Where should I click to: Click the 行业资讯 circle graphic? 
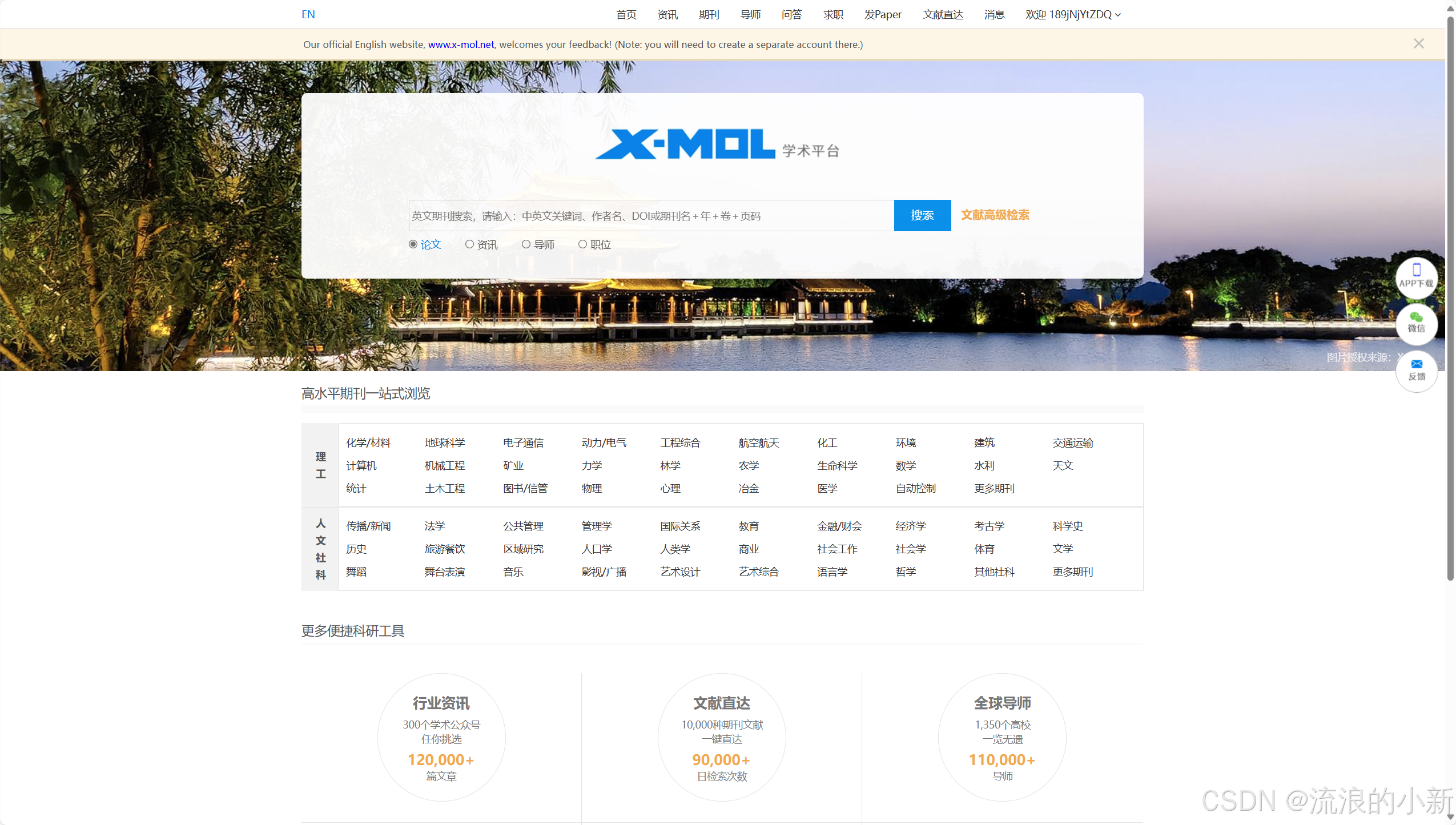coord(441,737)
